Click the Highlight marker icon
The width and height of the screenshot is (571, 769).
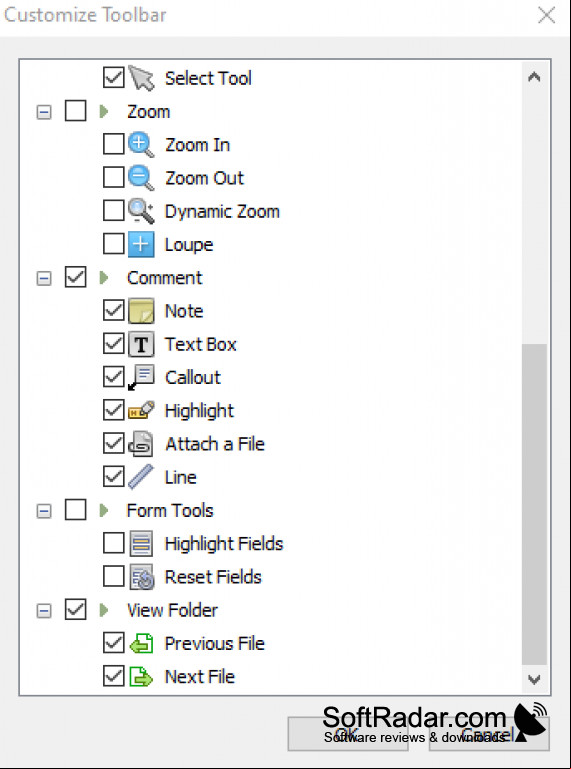click(141, 411)
